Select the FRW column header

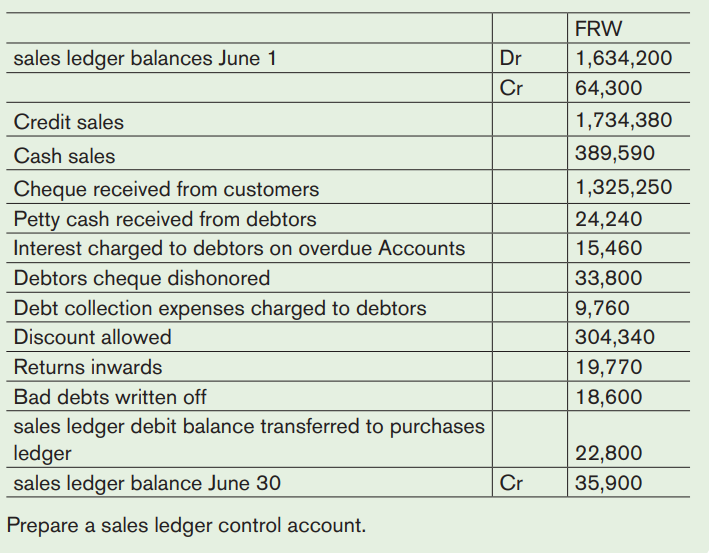click(598, 28)
